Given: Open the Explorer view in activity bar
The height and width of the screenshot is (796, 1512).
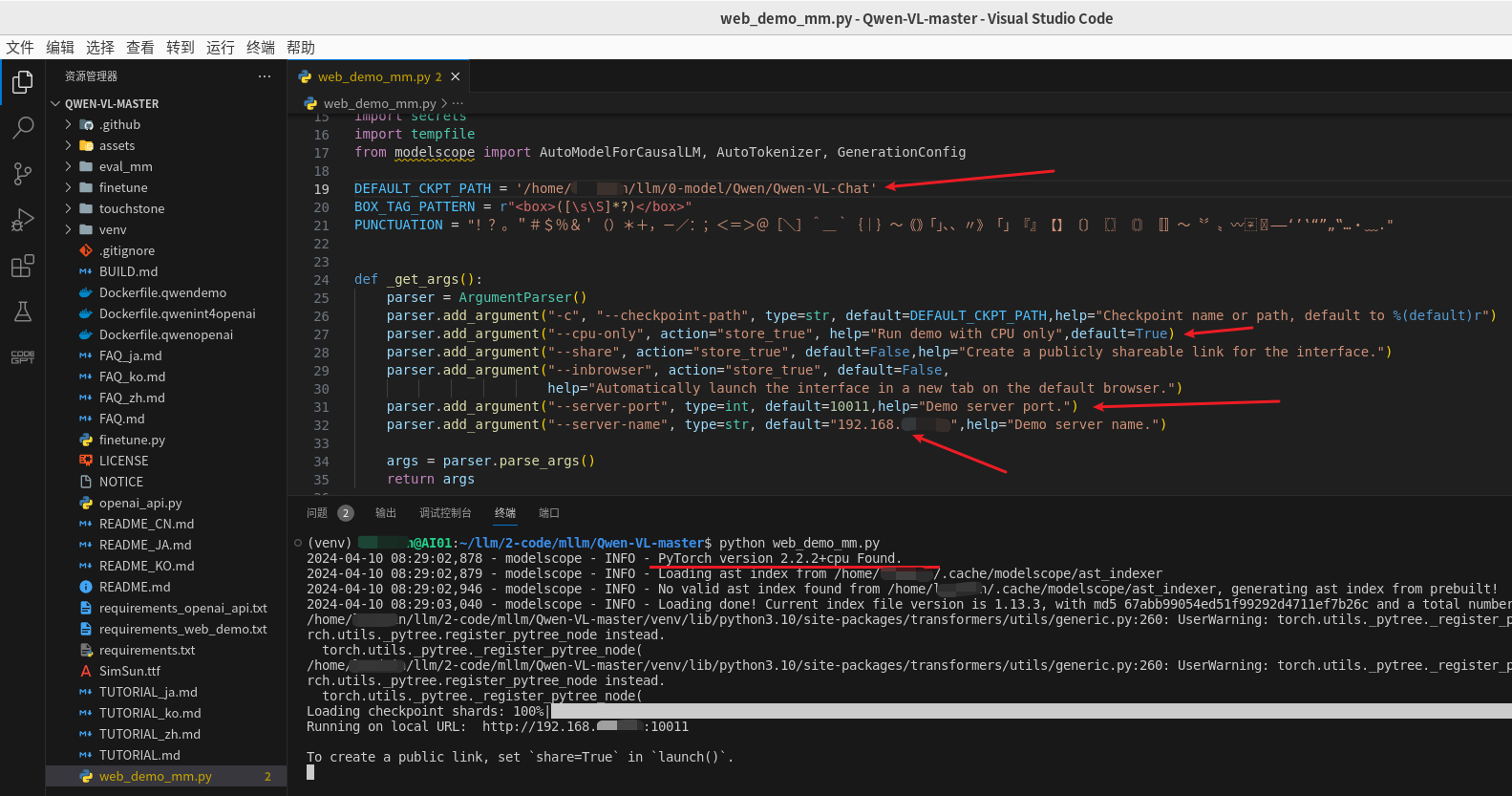Looking at the screenshot, I should [x=23, y=83].
